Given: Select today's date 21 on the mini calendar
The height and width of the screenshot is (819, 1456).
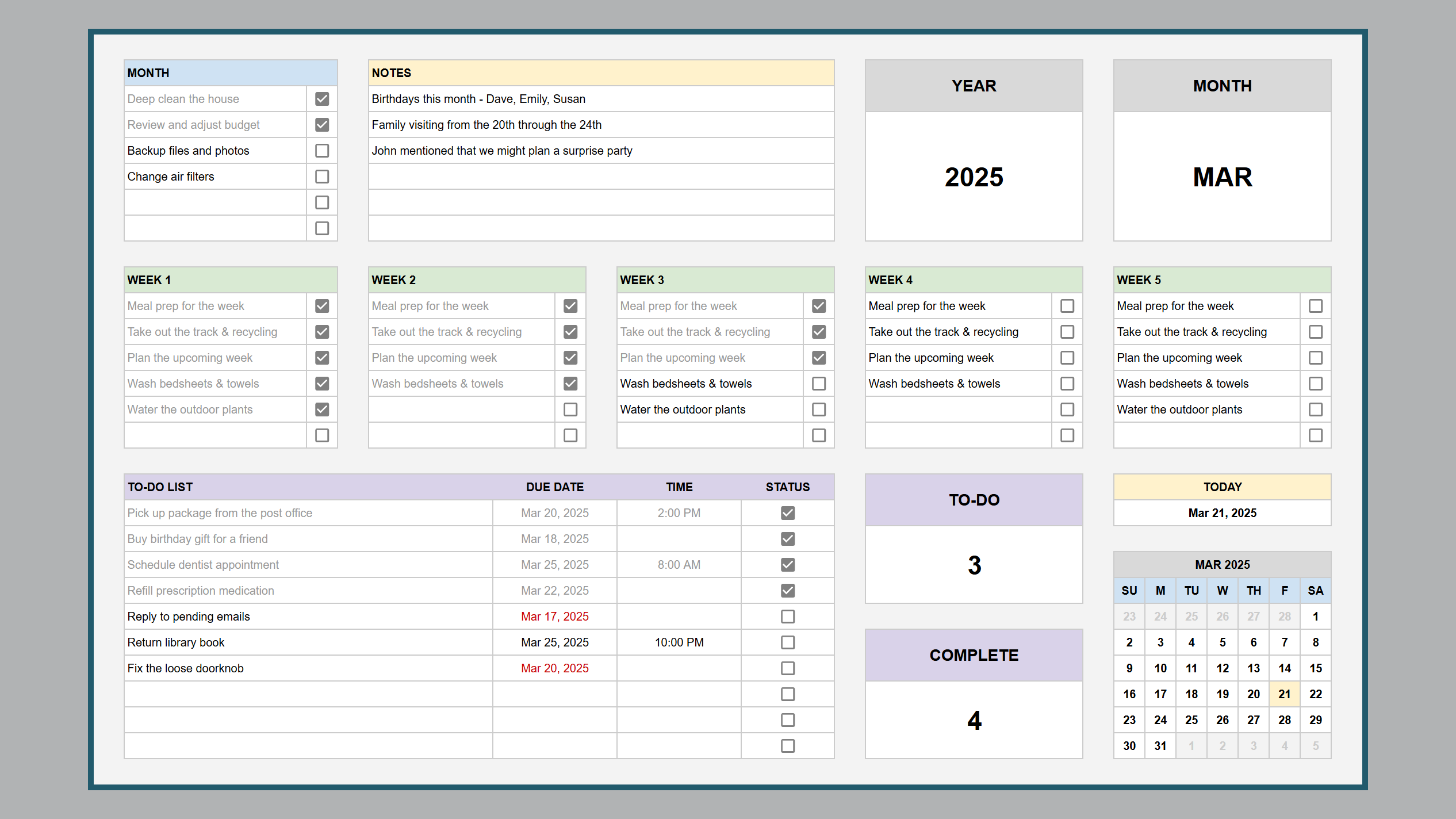Looking at the screenshot, I should pyautogui.click(x=1284, y=694).
